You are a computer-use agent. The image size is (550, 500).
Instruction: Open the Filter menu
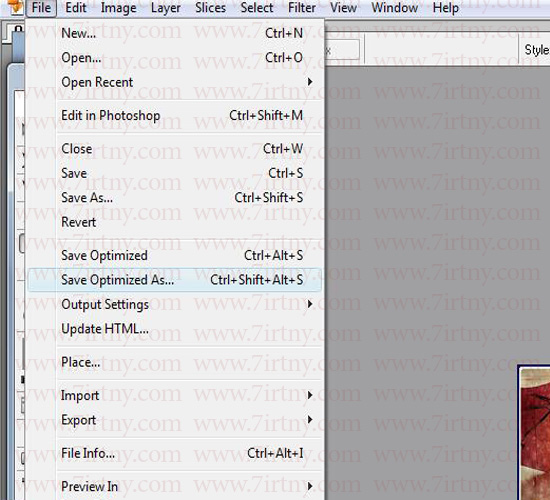click(302, 8)
